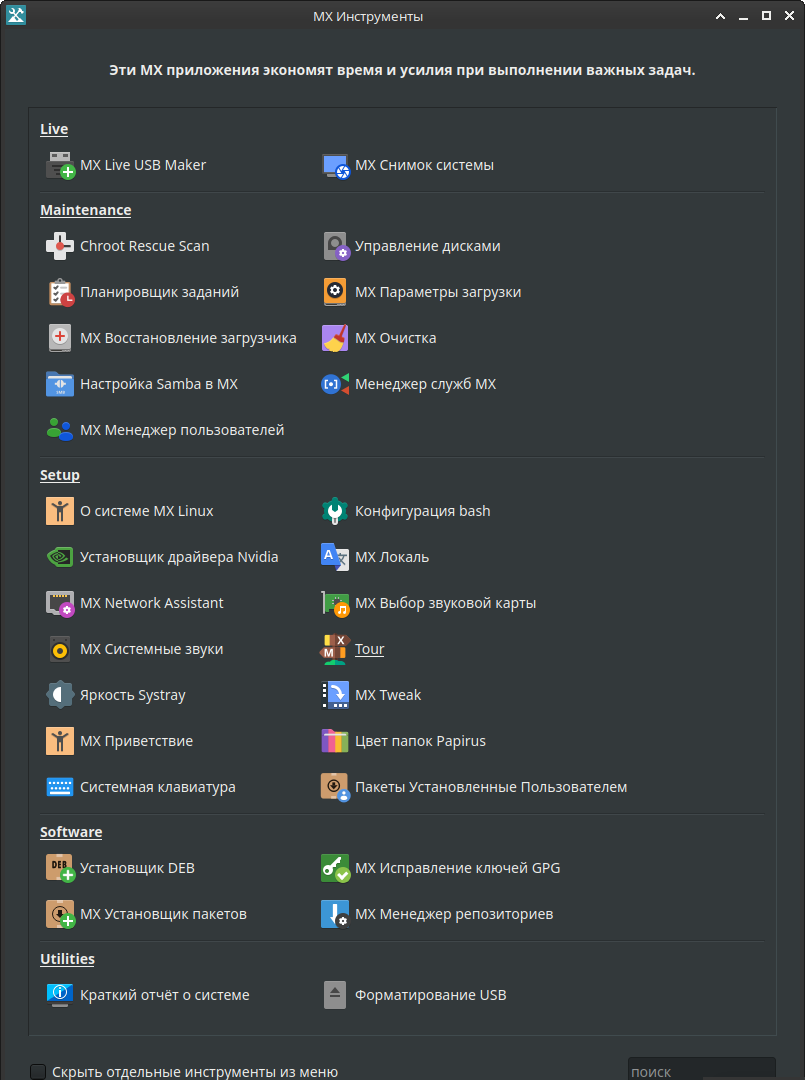805x1080 pixels.
Task: Launch MX Восстановление загрузчика icon
Action: pos(60,338)
